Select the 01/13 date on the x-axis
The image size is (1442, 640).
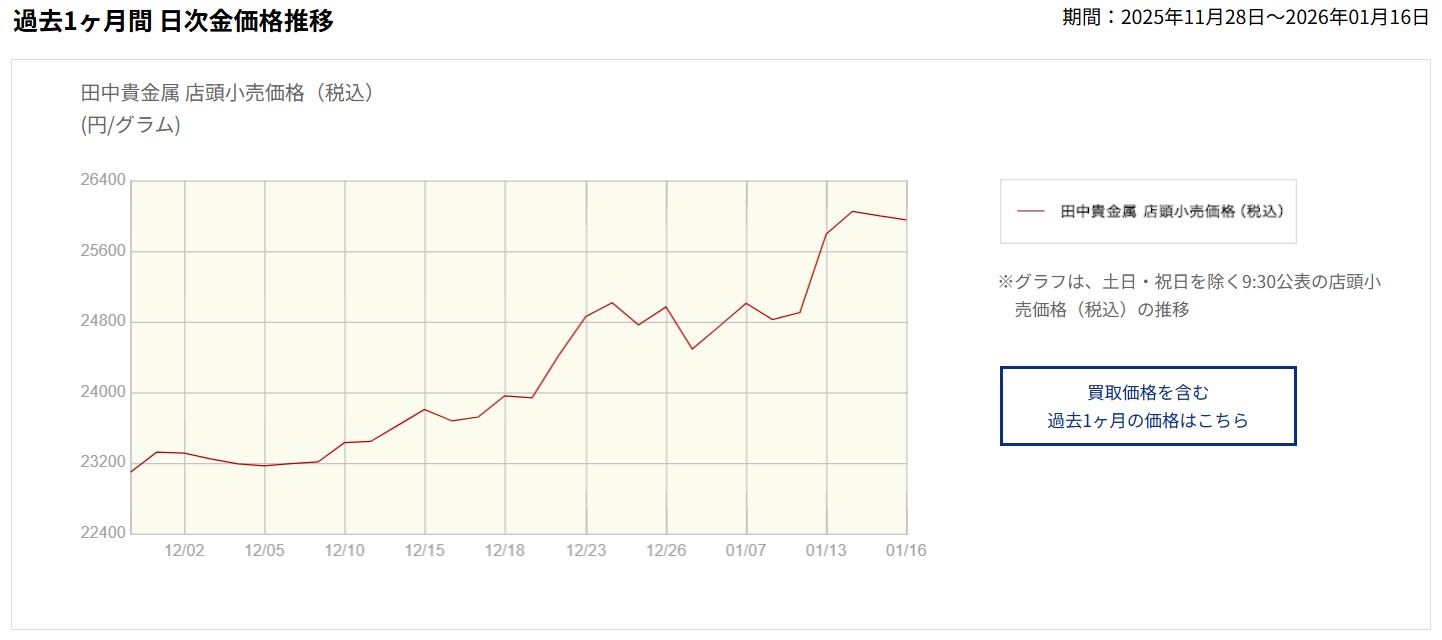click(826, 550)
